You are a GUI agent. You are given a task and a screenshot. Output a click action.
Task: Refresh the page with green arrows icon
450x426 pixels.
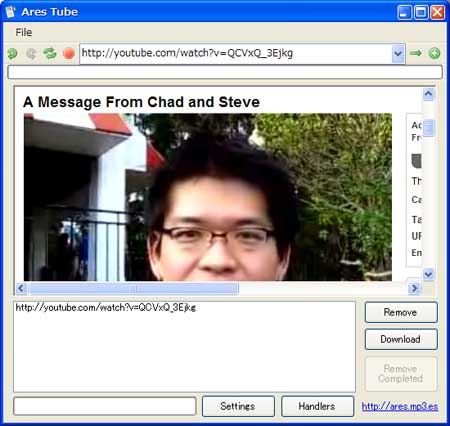[x=50, y=53]
